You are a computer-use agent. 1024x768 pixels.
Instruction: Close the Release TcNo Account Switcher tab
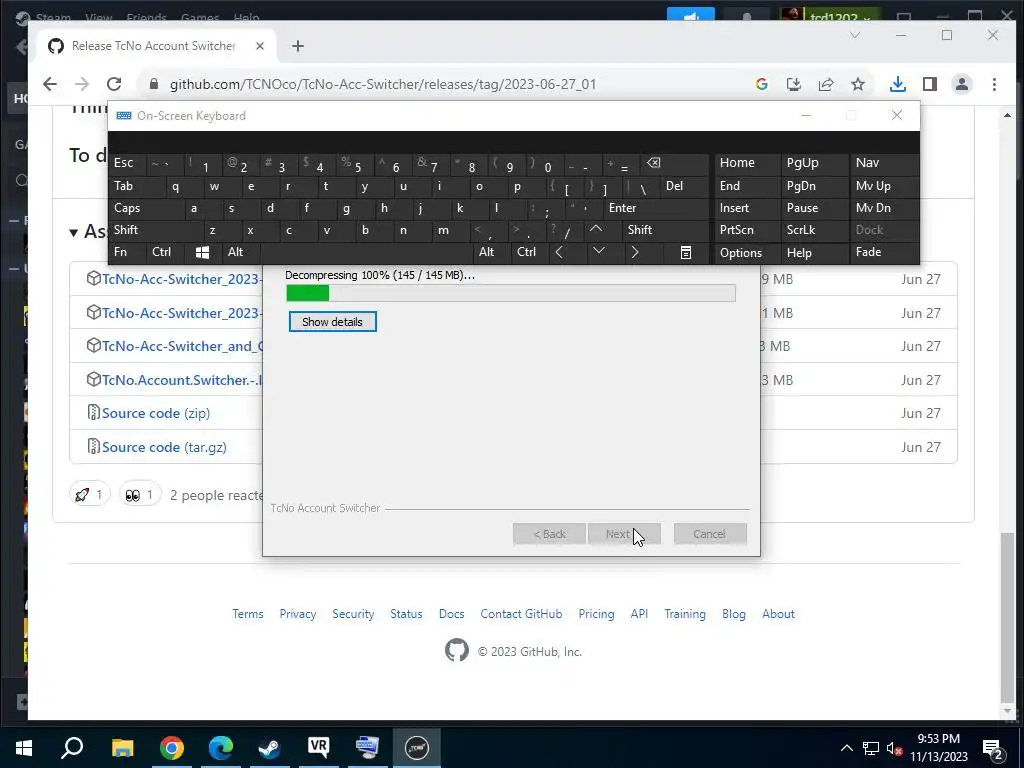pos(259,46)
